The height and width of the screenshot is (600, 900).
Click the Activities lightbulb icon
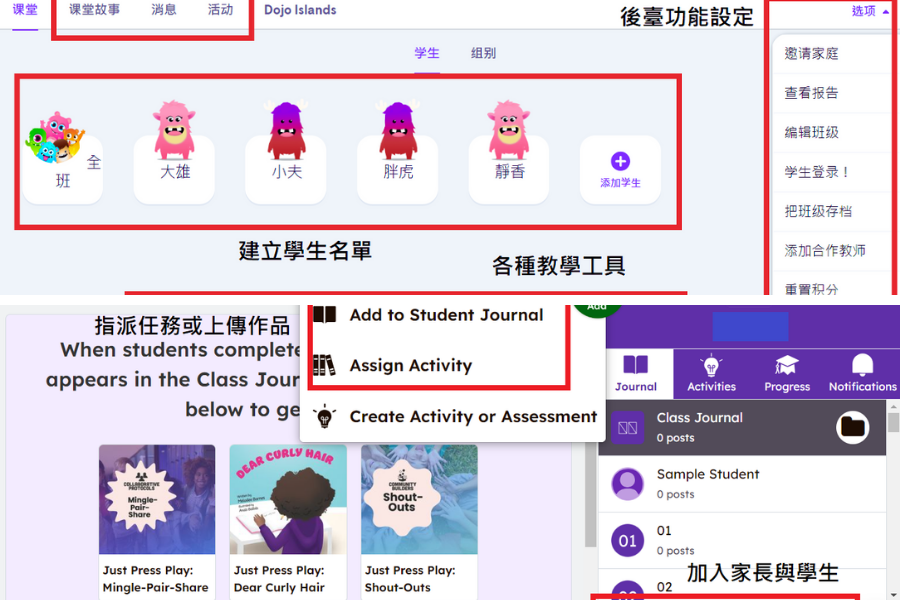(711, 365)
